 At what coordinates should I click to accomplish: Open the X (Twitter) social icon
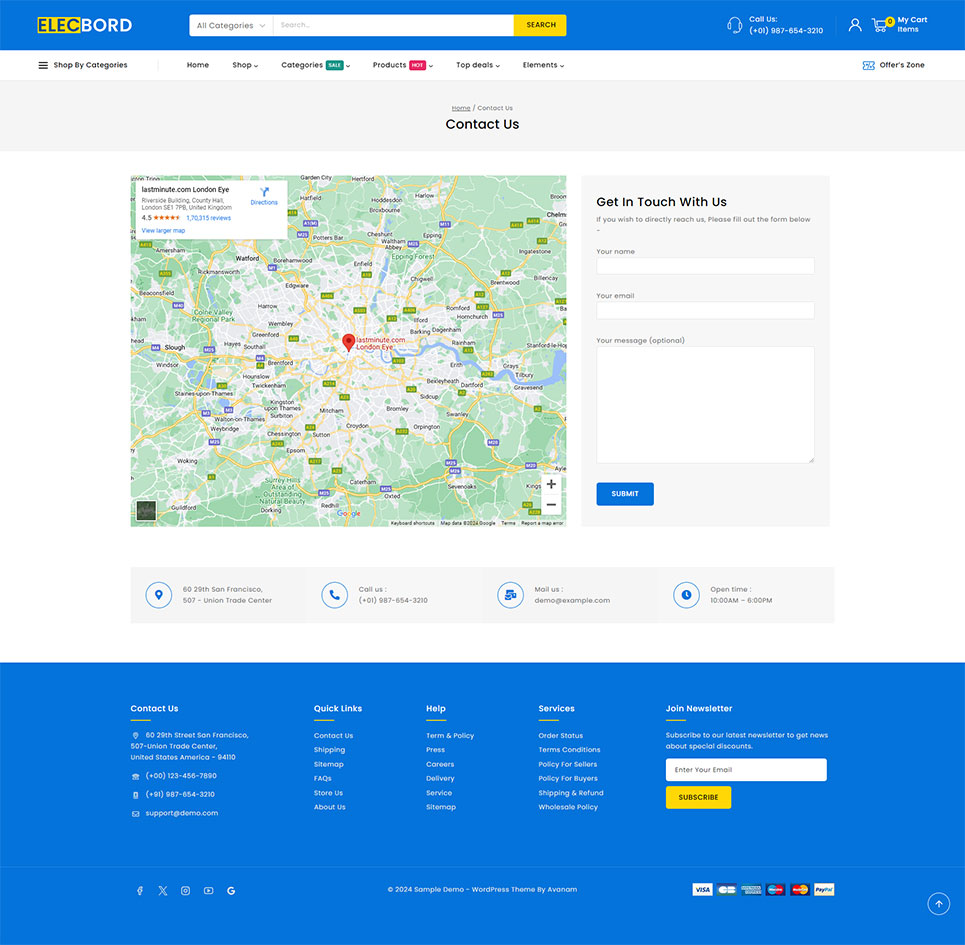coord(163,890)
